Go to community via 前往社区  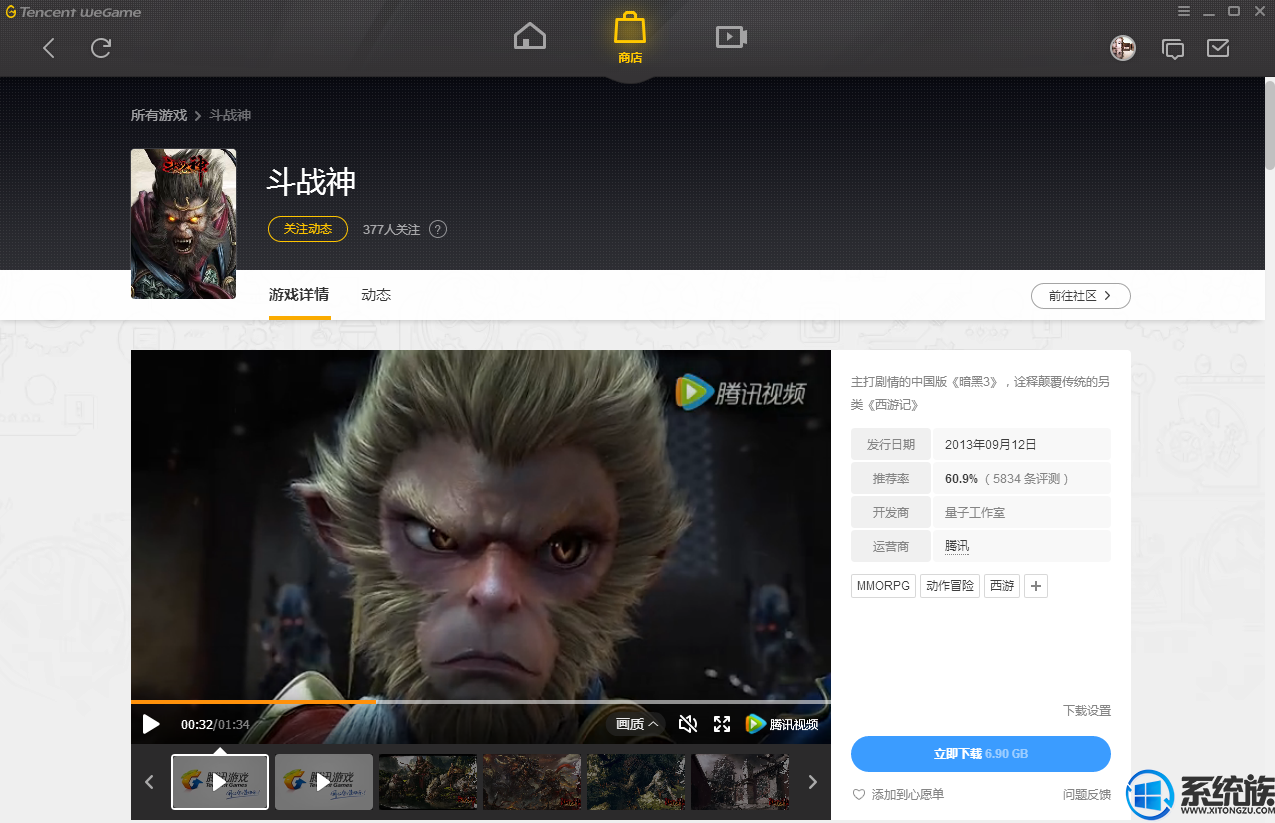click(x=1081, y=296)
